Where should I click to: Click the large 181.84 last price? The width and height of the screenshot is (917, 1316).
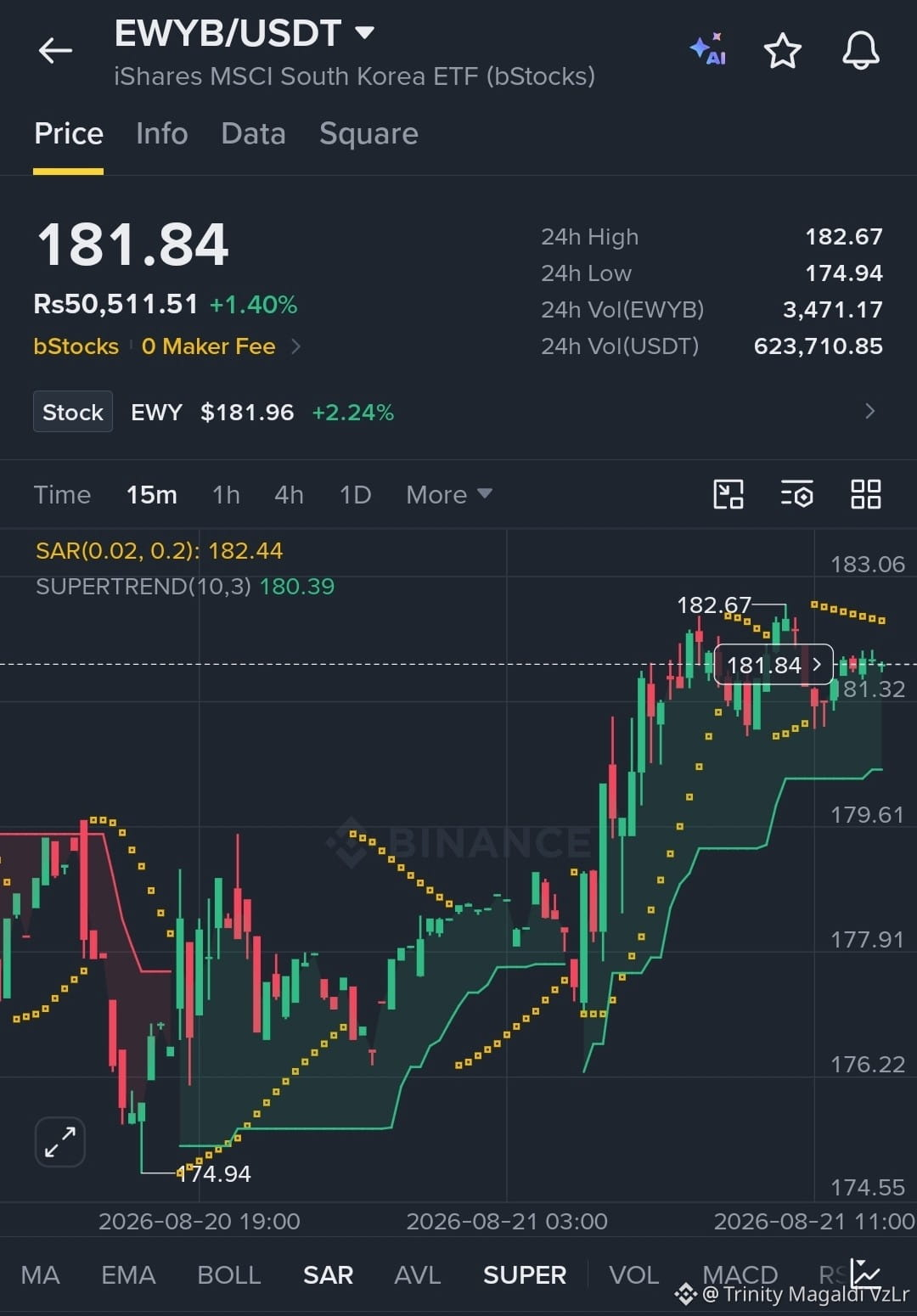pyautogui.click(x=132, y=245)
